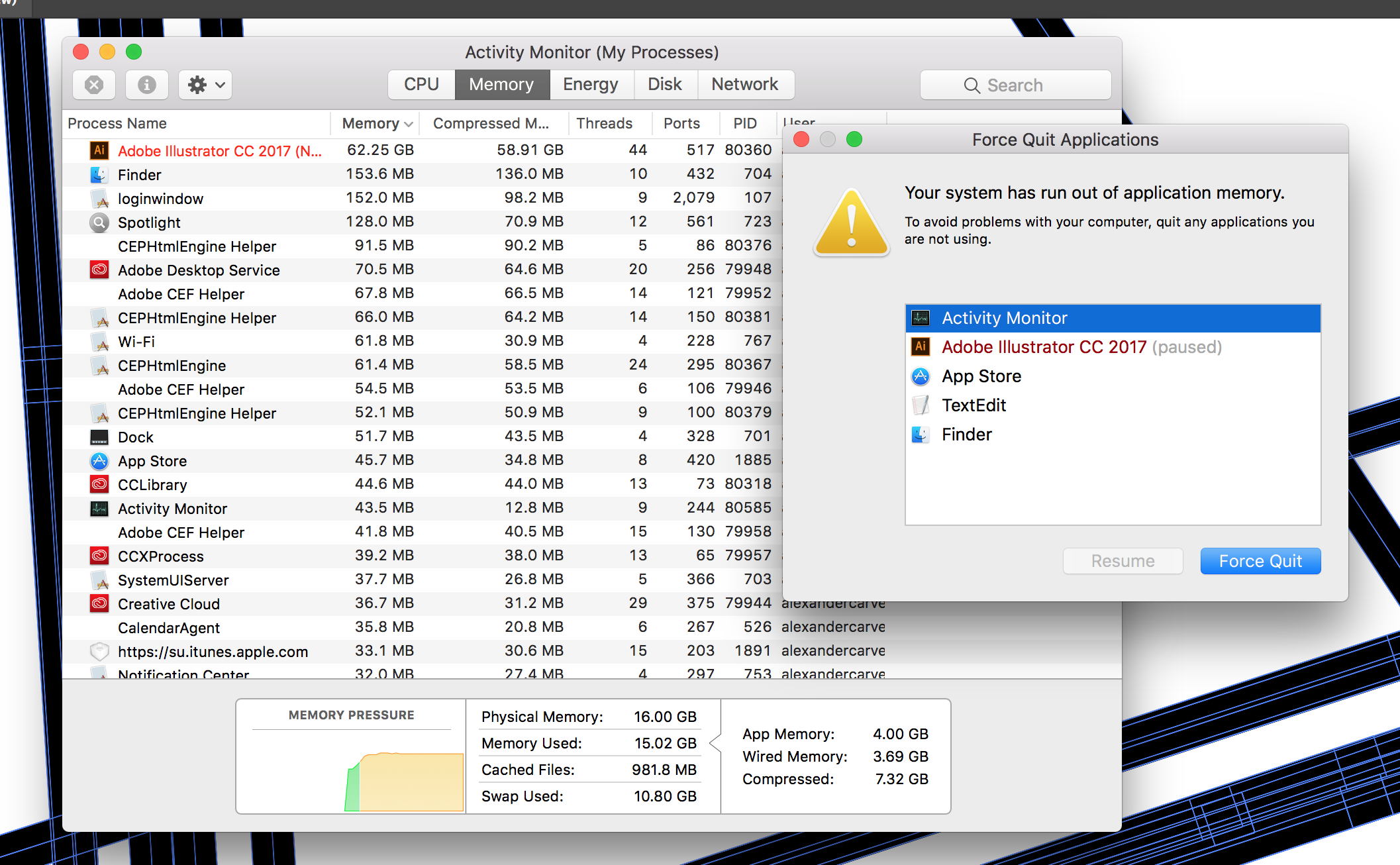Click the Physical Memory 16.00 GB value
The width and height of the screenshot is (1400, 865).
[x=666, y=717]
